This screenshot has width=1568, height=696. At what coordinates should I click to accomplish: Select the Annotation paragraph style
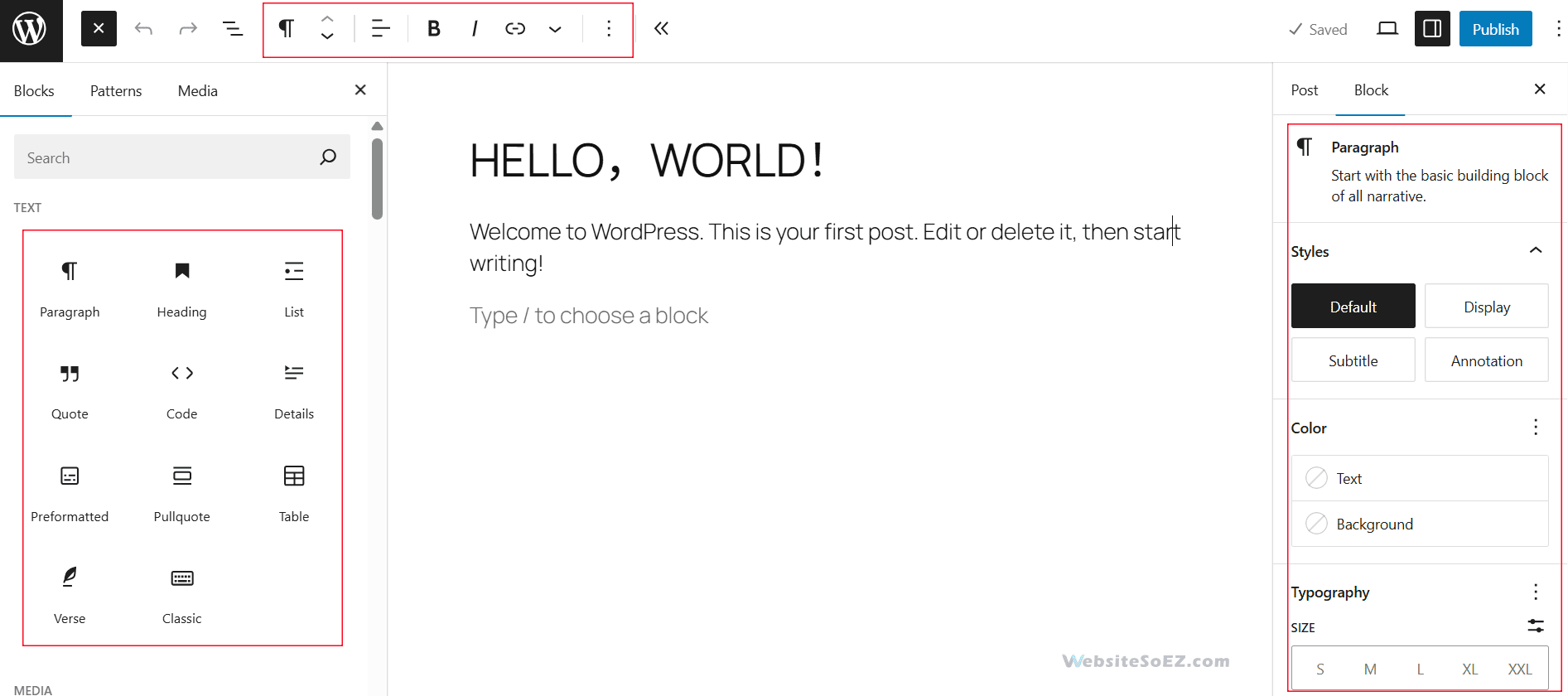tap(1487, 360)
